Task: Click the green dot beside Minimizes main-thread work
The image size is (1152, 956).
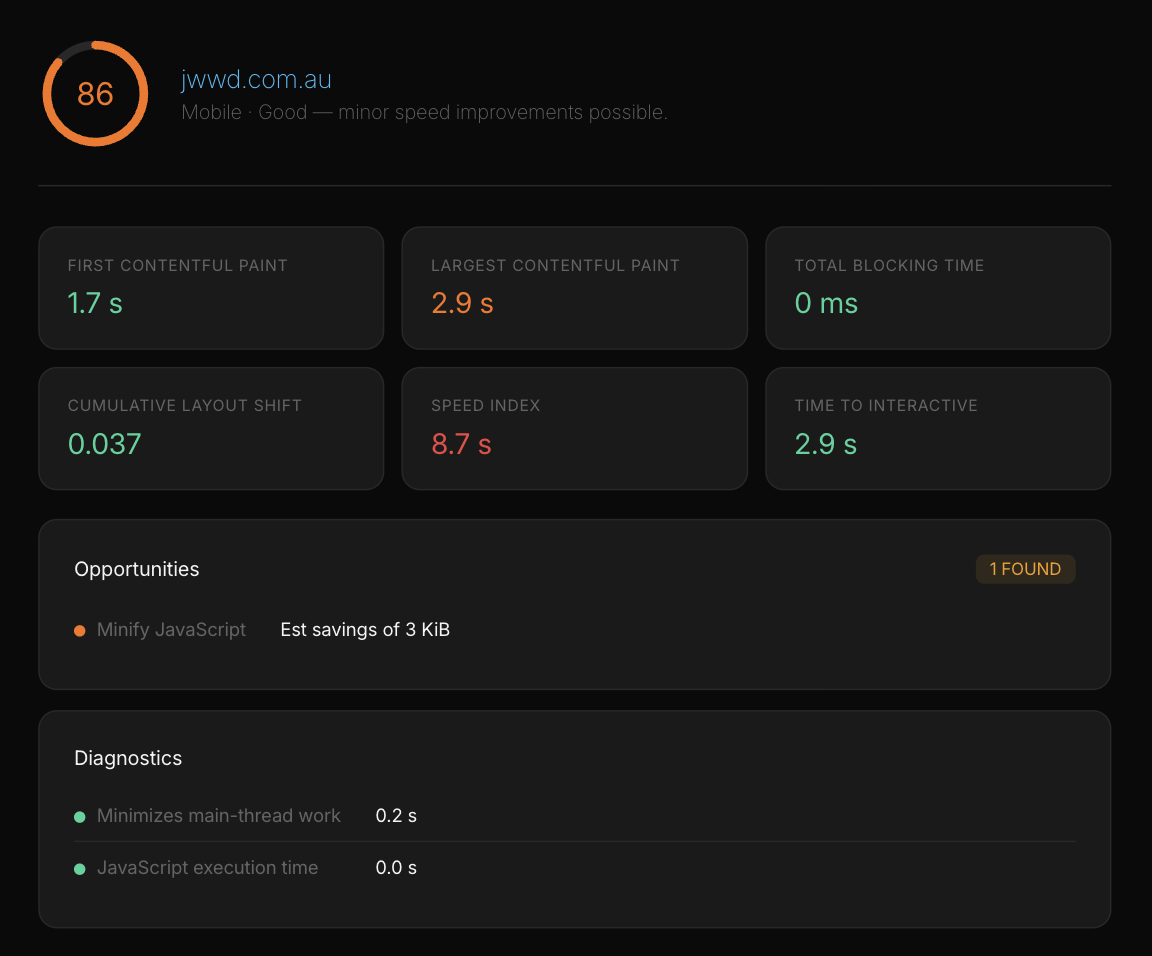Action: coord(80,816)
